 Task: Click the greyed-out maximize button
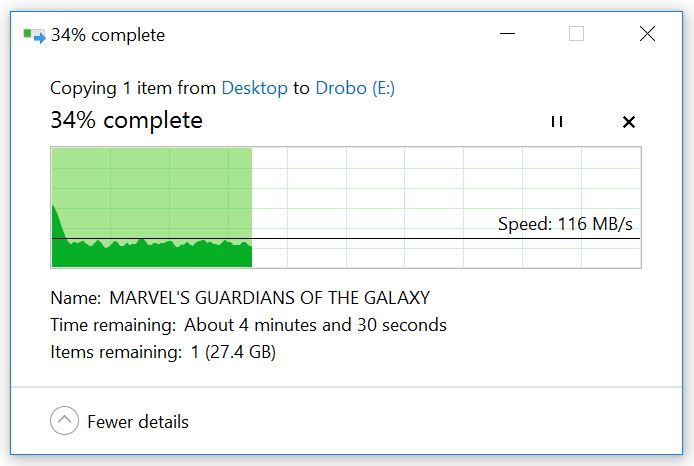pyautogui.click(x=576, y=35)
